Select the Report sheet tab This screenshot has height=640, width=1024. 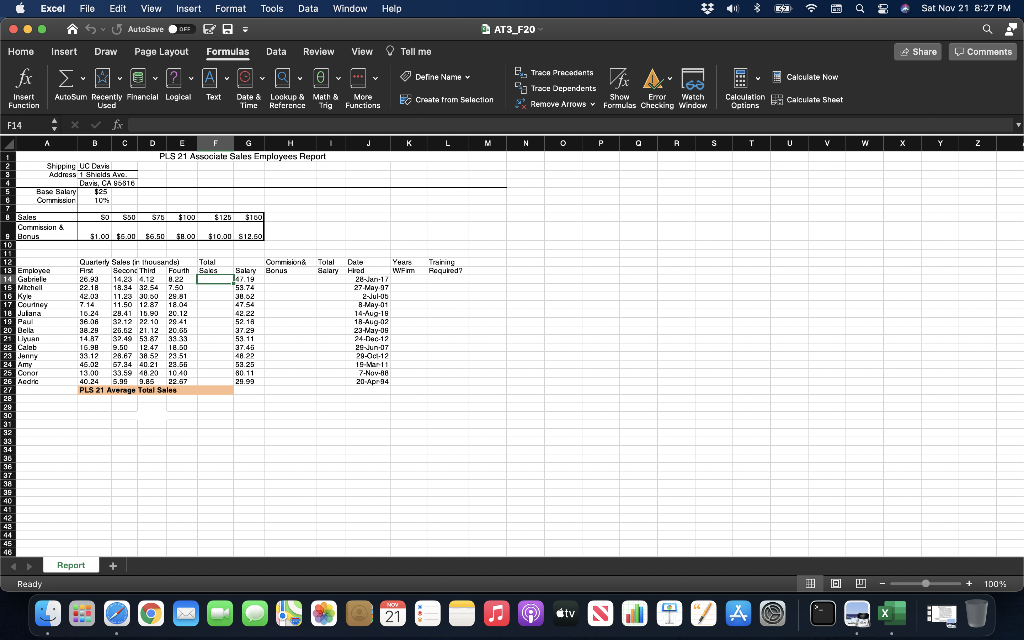(71, 566)
